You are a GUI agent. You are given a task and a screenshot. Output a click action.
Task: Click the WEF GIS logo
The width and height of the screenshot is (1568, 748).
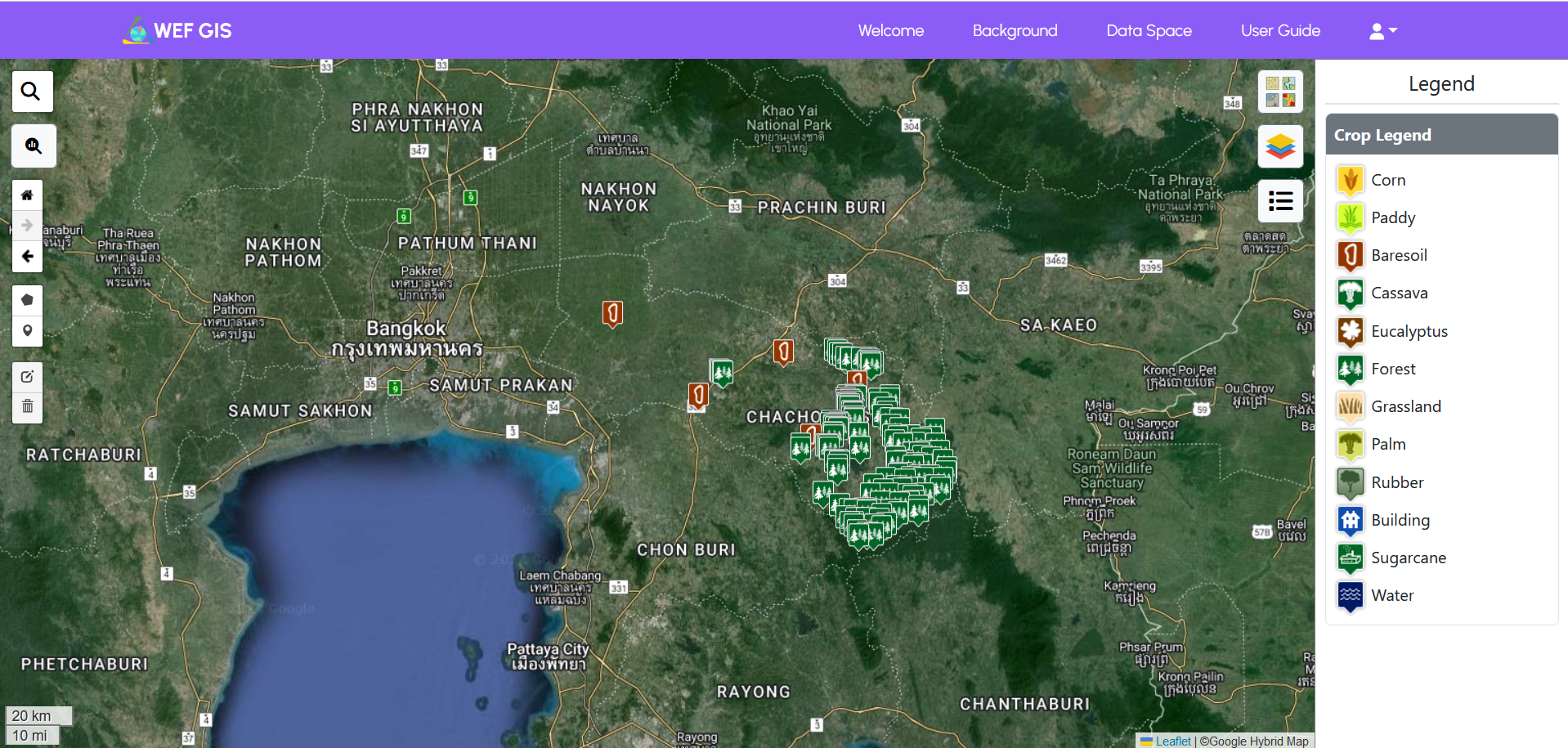(x=177, y=31)
